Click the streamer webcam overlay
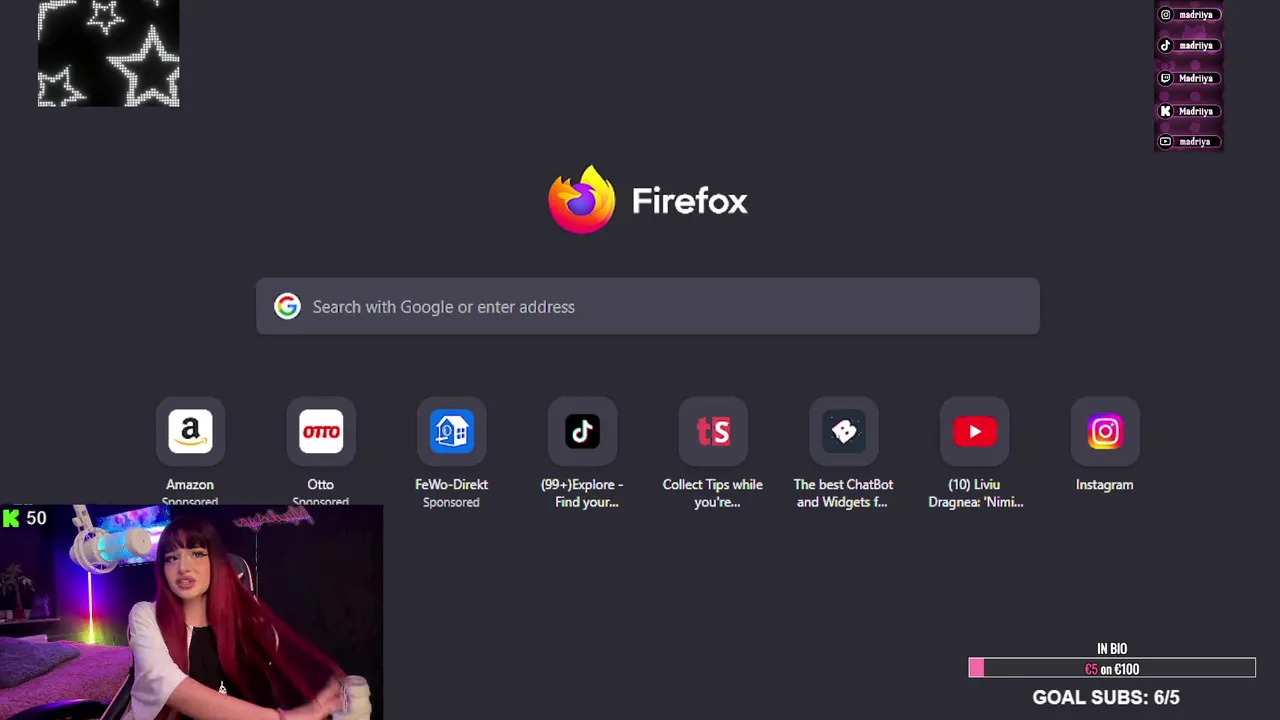The width and height of the screenshot is (1280, 720). (x=191, y=612)
